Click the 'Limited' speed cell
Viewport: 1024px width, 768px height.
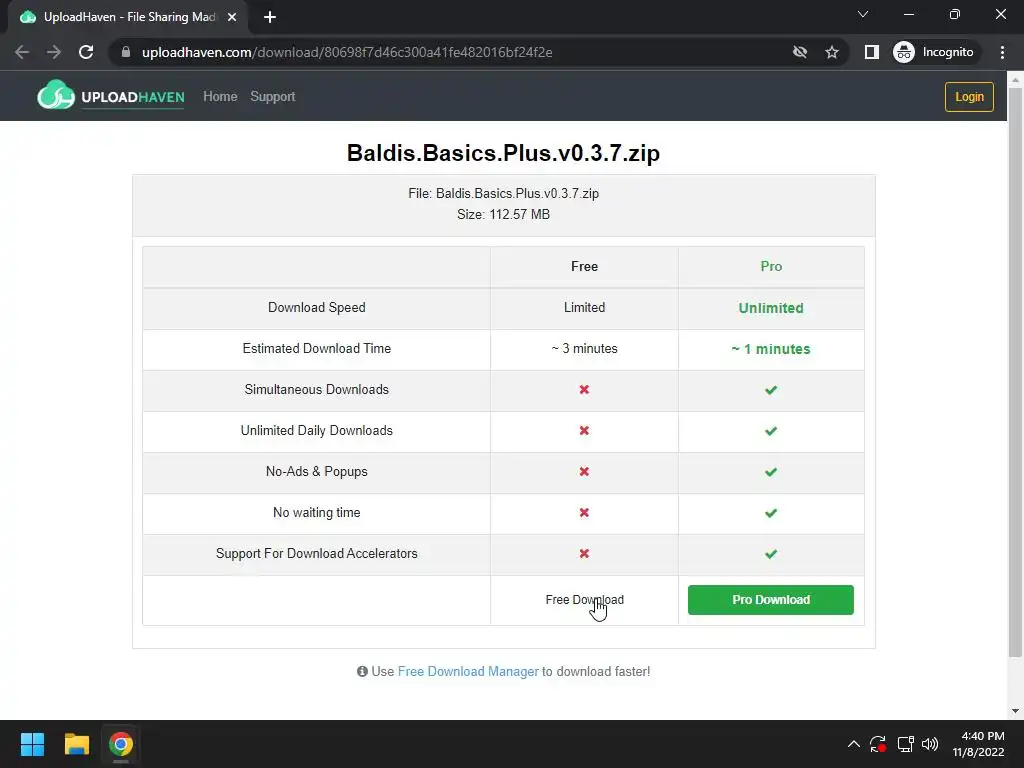tap(584, 308)
